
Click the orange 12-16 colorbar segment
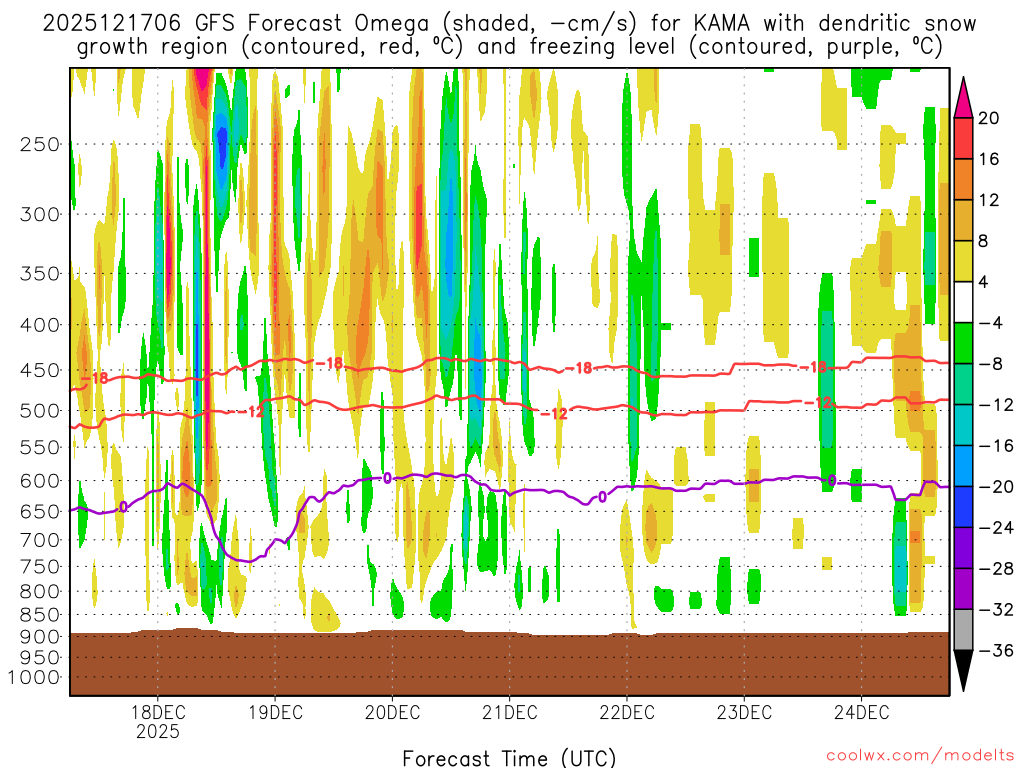tap(963, 180)
